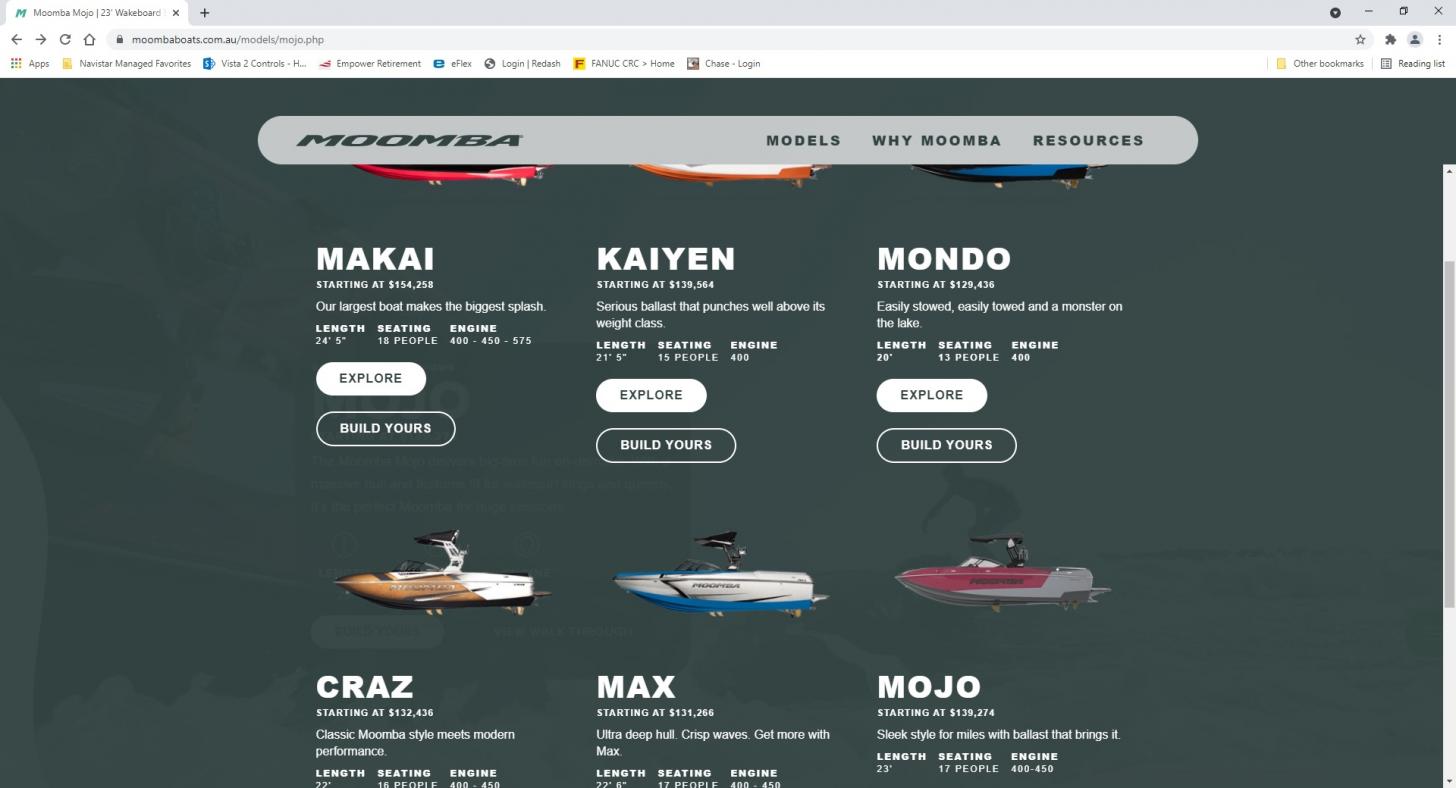The height and width of the screenshot is (788, 1456).
Task: Go to the browser home icon
Action: coord(89,39)
